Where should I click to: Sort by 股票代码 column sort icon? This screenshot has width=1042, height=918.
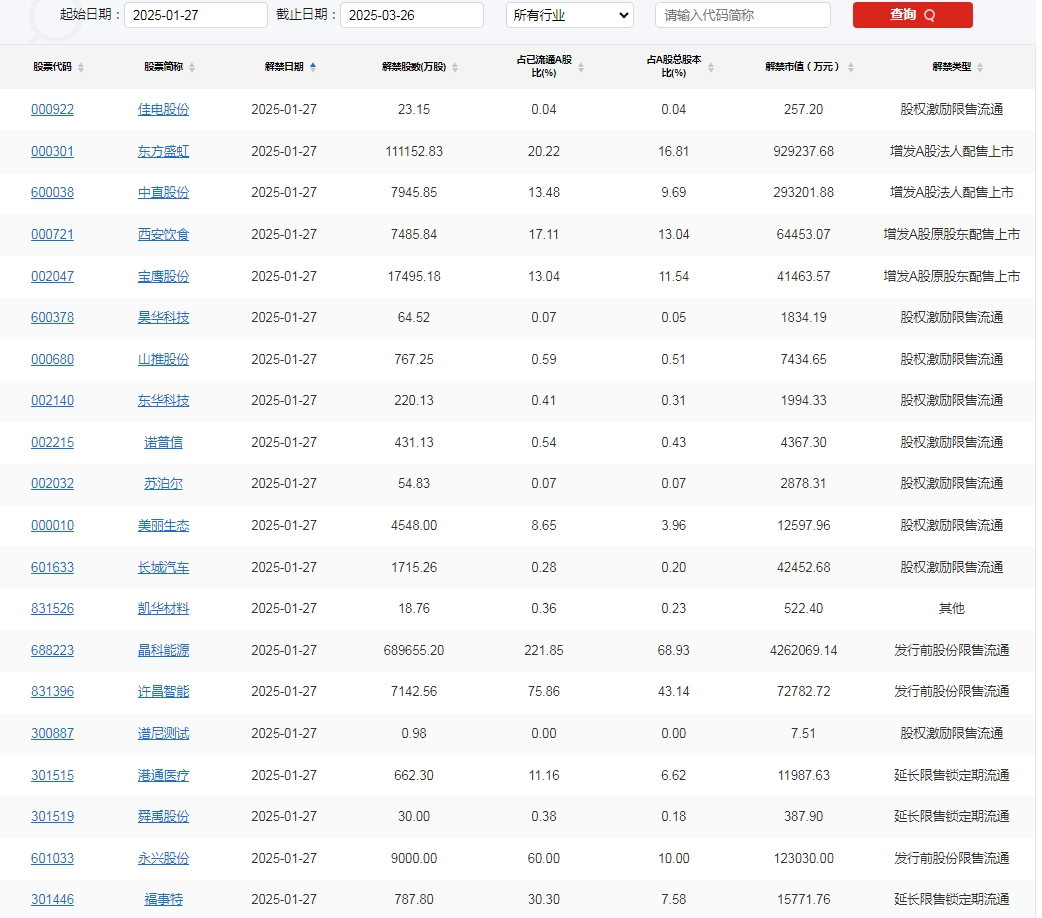pos(81,68)
